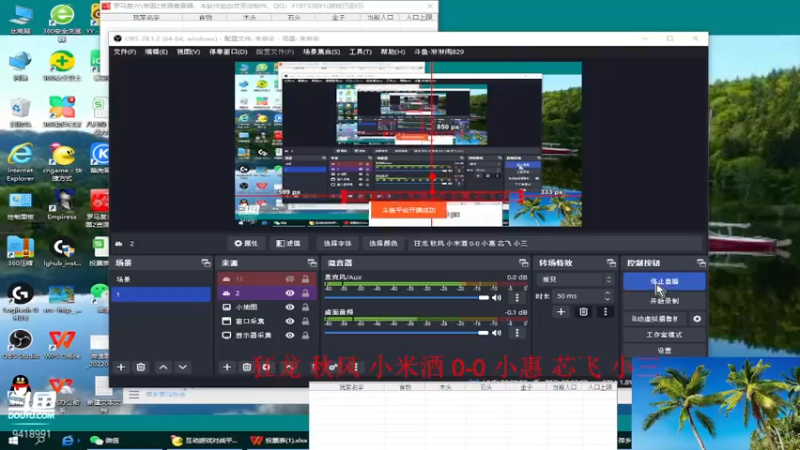Hide the 显示器采集 source
The height and width of the screenshot is (450, 800).
(x=290, y=335)
